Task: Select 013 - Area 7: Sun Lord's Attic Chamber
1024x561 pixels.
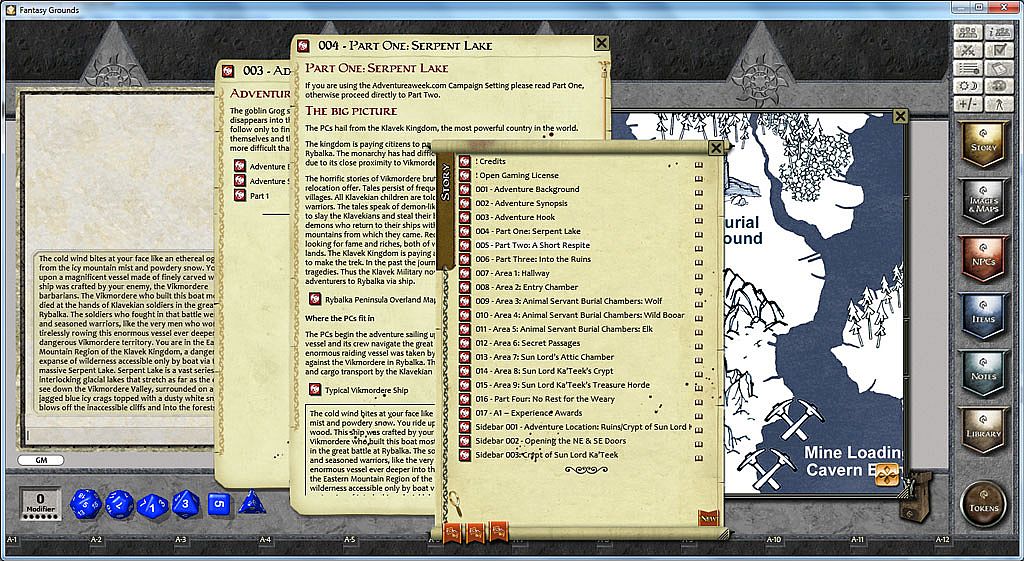Action: pyautogui.click(x=545, y=357)
